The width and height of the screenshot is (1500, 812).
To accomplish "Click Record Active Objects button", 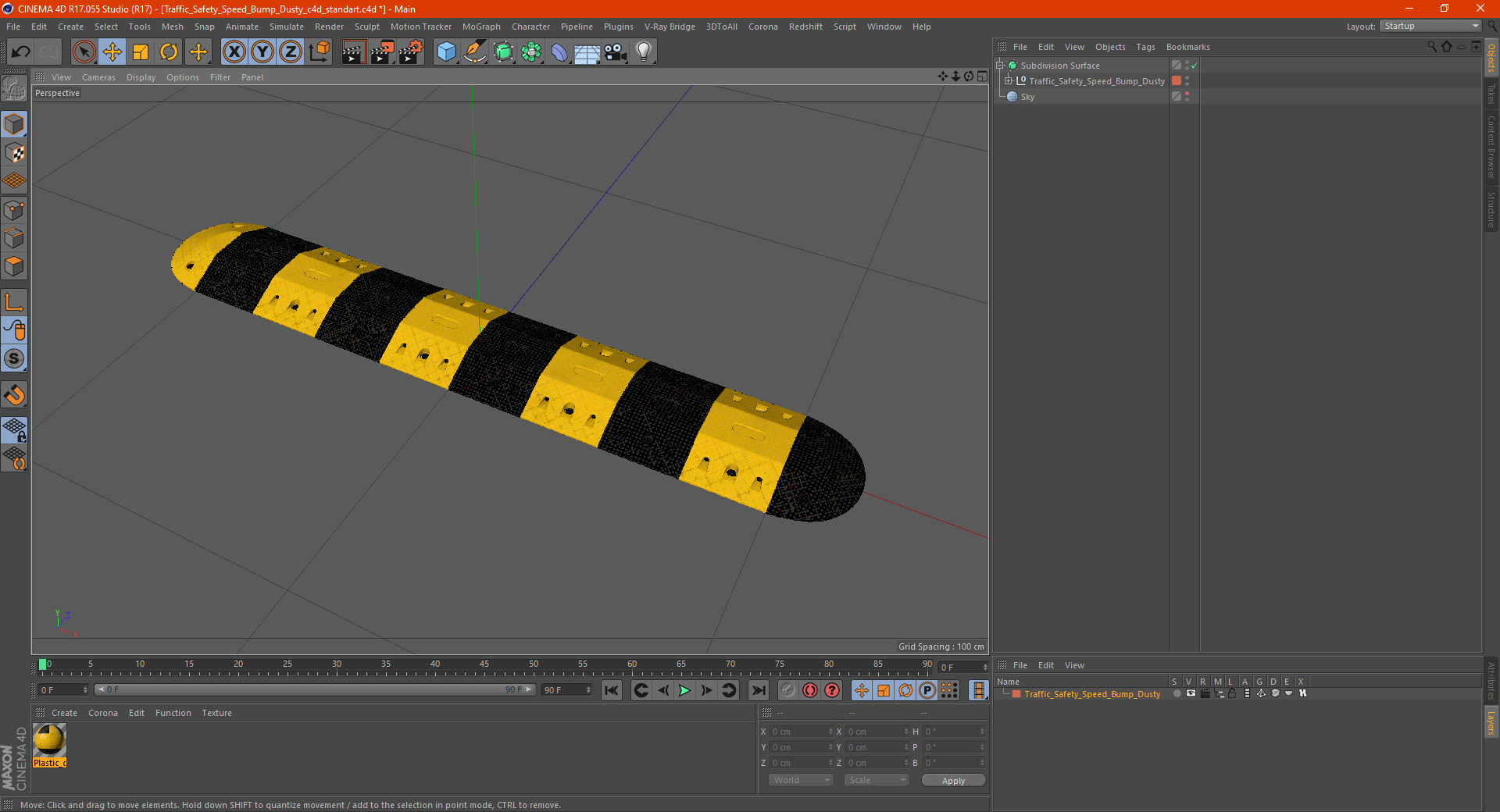I will tap(788, 690).
